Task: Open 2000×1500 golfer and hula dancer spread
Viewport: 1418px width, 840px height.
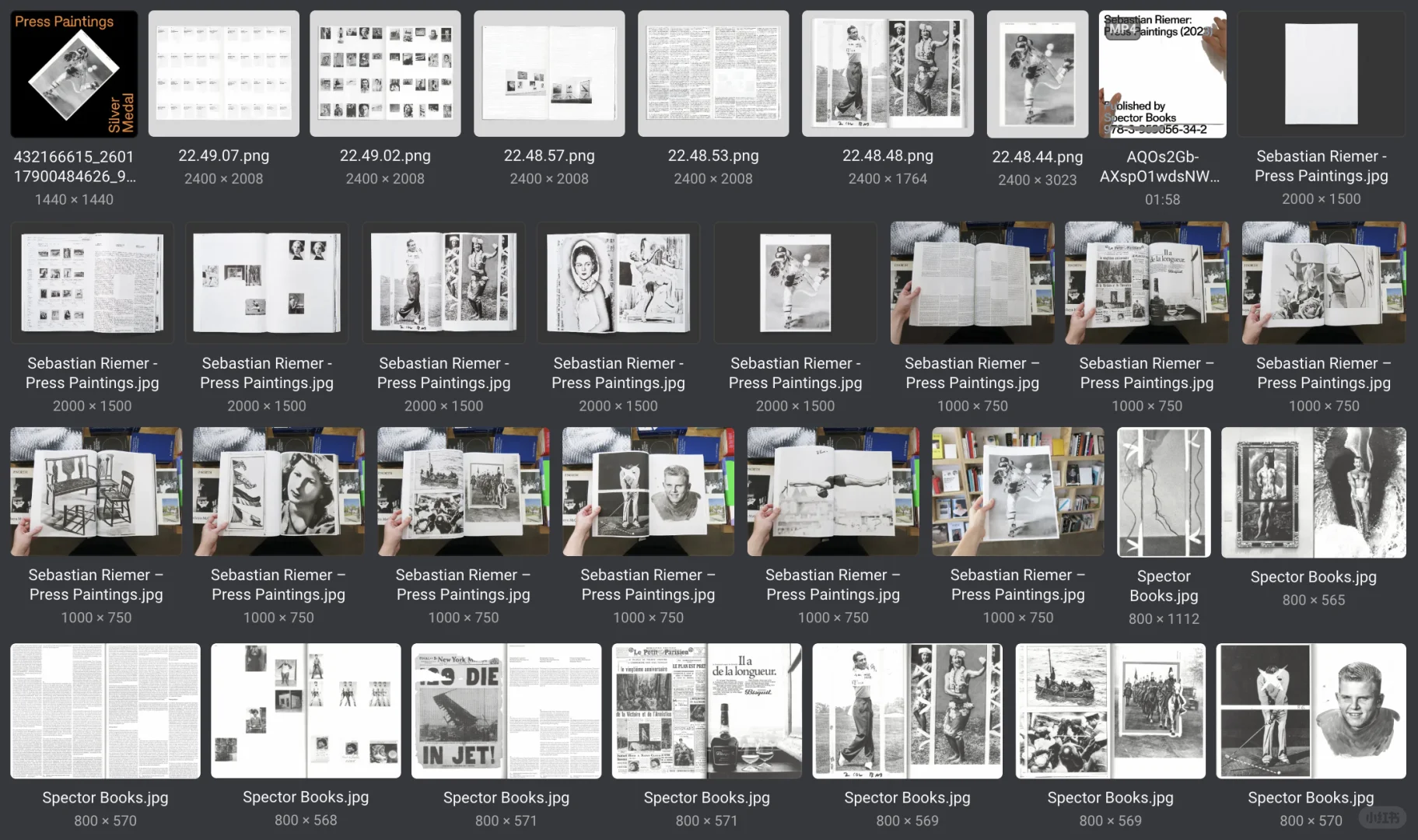Action: 443,283
